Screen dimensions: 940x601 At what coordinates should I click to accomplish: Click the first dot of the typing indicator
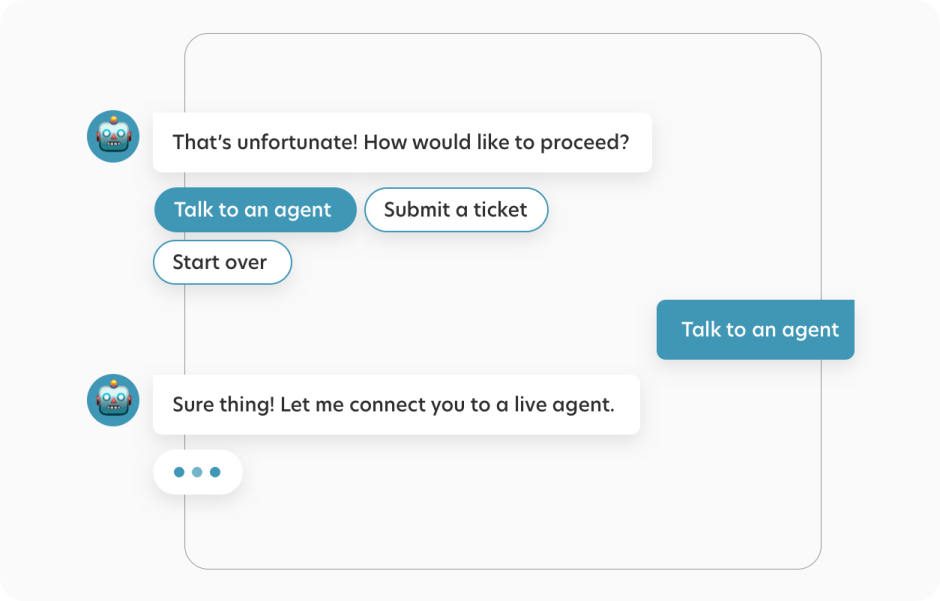(x=181, y=471)
